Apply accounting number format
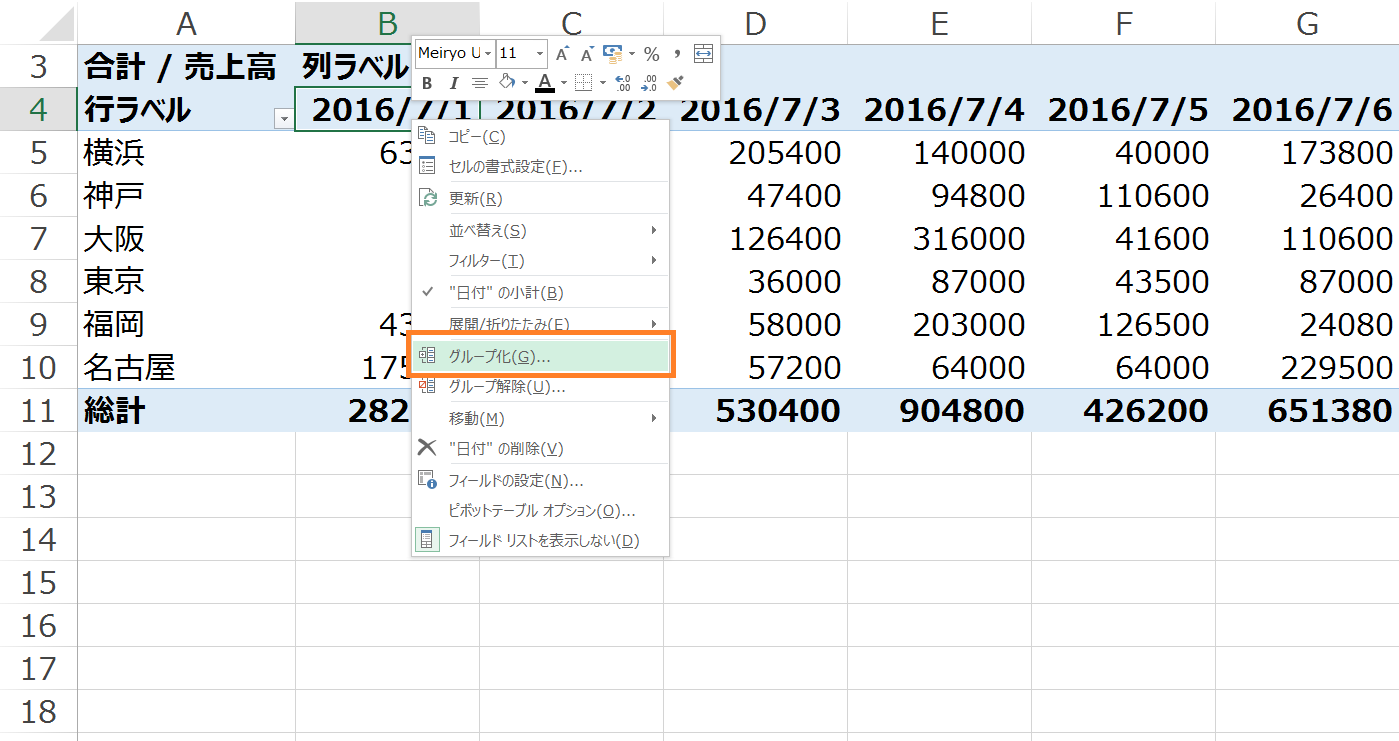The width and height of the screenshot is (1399, 741). 613,54
